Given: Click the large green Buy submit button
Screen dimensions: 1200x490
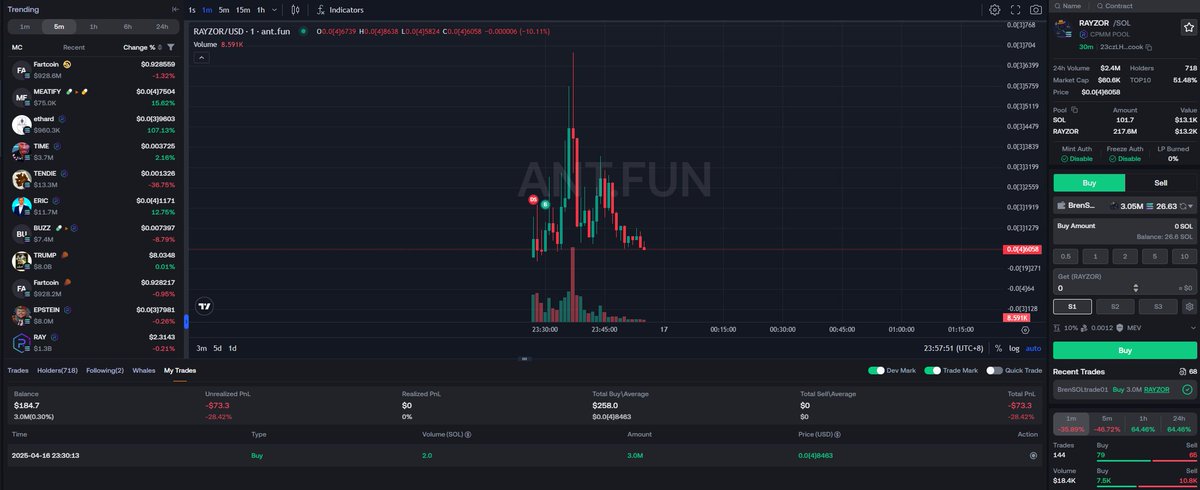Looking at the screenshot, I should [1125, 351].
